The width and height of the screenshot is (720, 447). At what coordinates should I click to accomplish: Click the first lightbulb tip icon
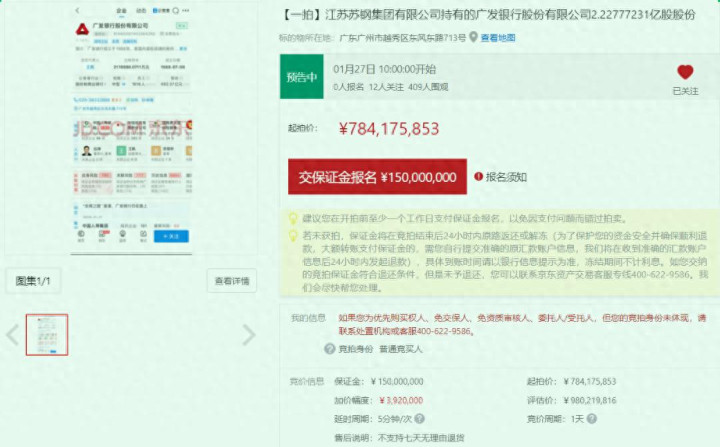tap(292, 218)
